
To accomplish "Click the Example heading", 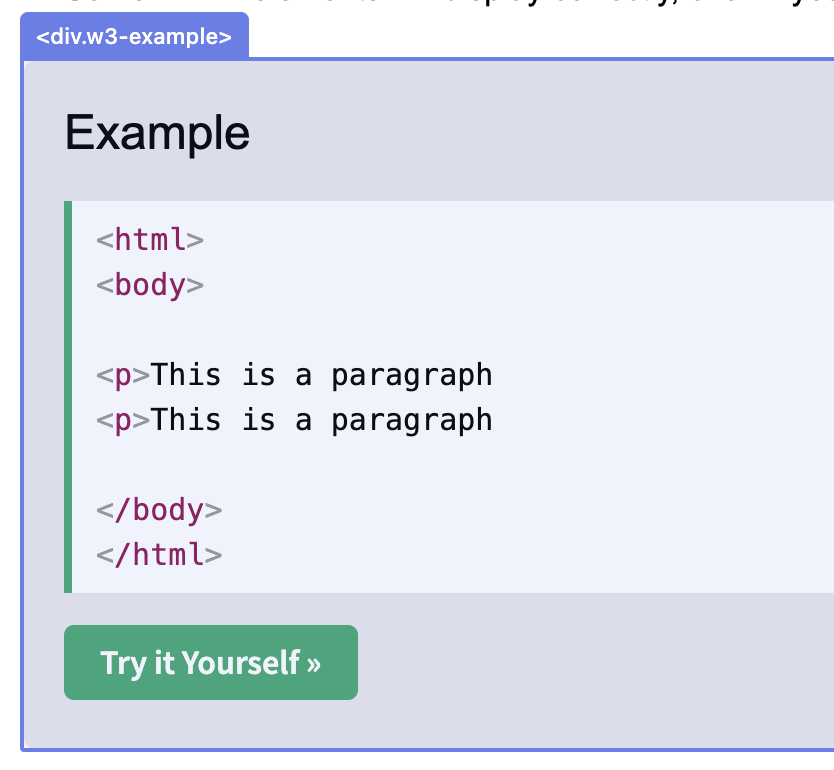I will (157, 133).
